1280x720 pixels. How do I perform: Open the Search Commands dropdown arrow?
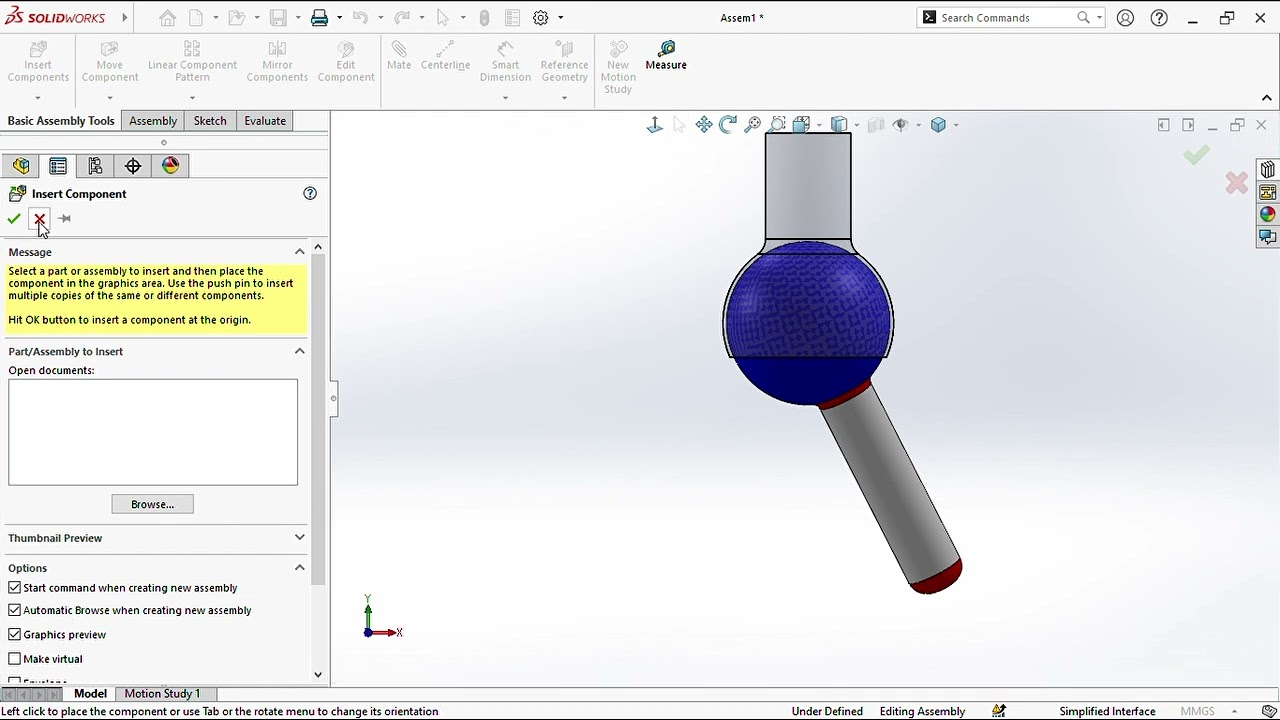click(x=1099, y=18)
